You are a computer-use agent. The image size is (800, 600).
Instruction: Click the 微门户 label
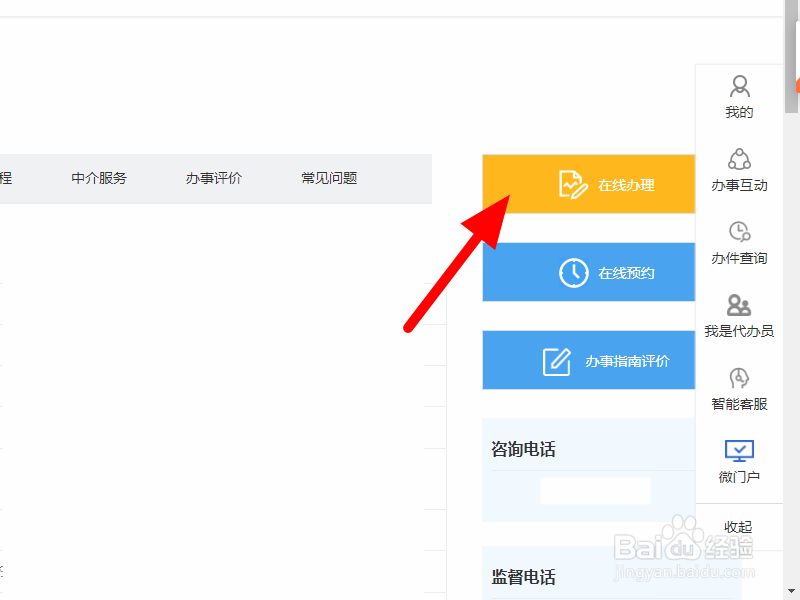[739, 477]
